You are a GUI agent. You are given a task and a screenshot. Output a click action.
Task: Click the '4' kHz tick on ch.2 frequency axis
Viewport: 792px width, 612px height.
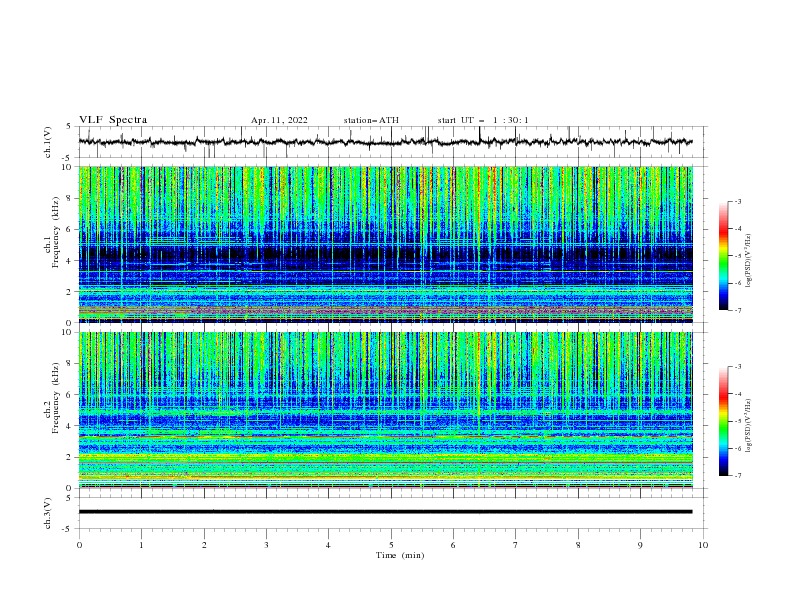pyautogui.click(x=71, y=426)
